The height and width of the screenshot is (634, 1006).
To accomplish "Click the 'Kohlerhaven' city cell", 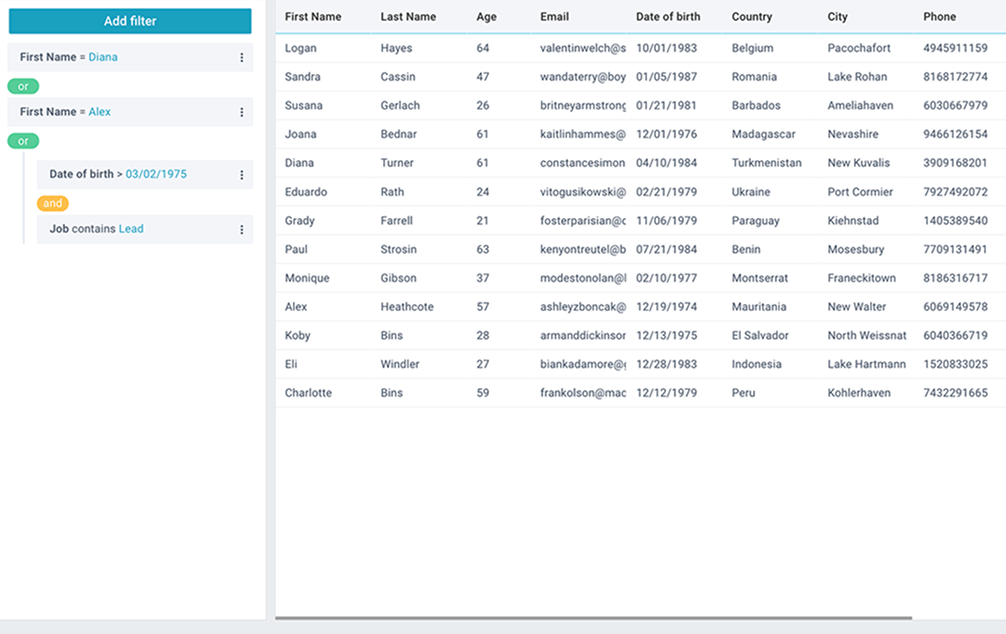I will point(858,393).
